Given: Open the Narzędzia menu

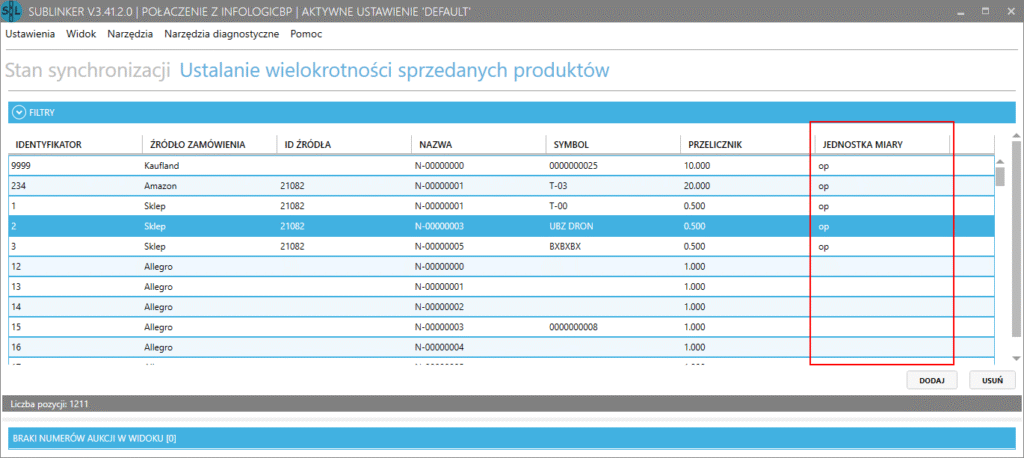Looking at the screenshot, I should click(130, 33).
